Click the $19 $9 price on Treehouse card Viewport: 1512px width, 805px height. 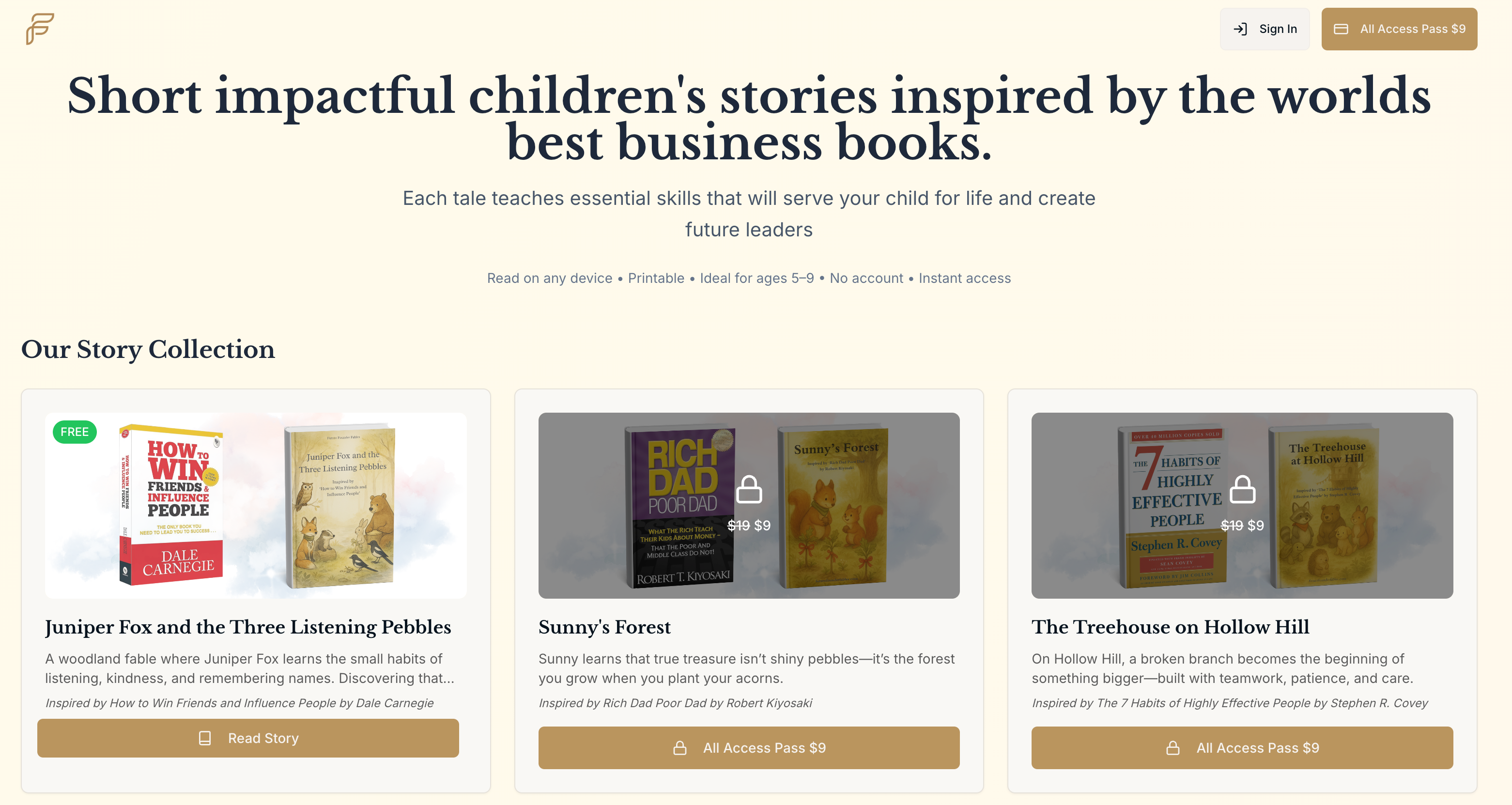(1242, 526)
